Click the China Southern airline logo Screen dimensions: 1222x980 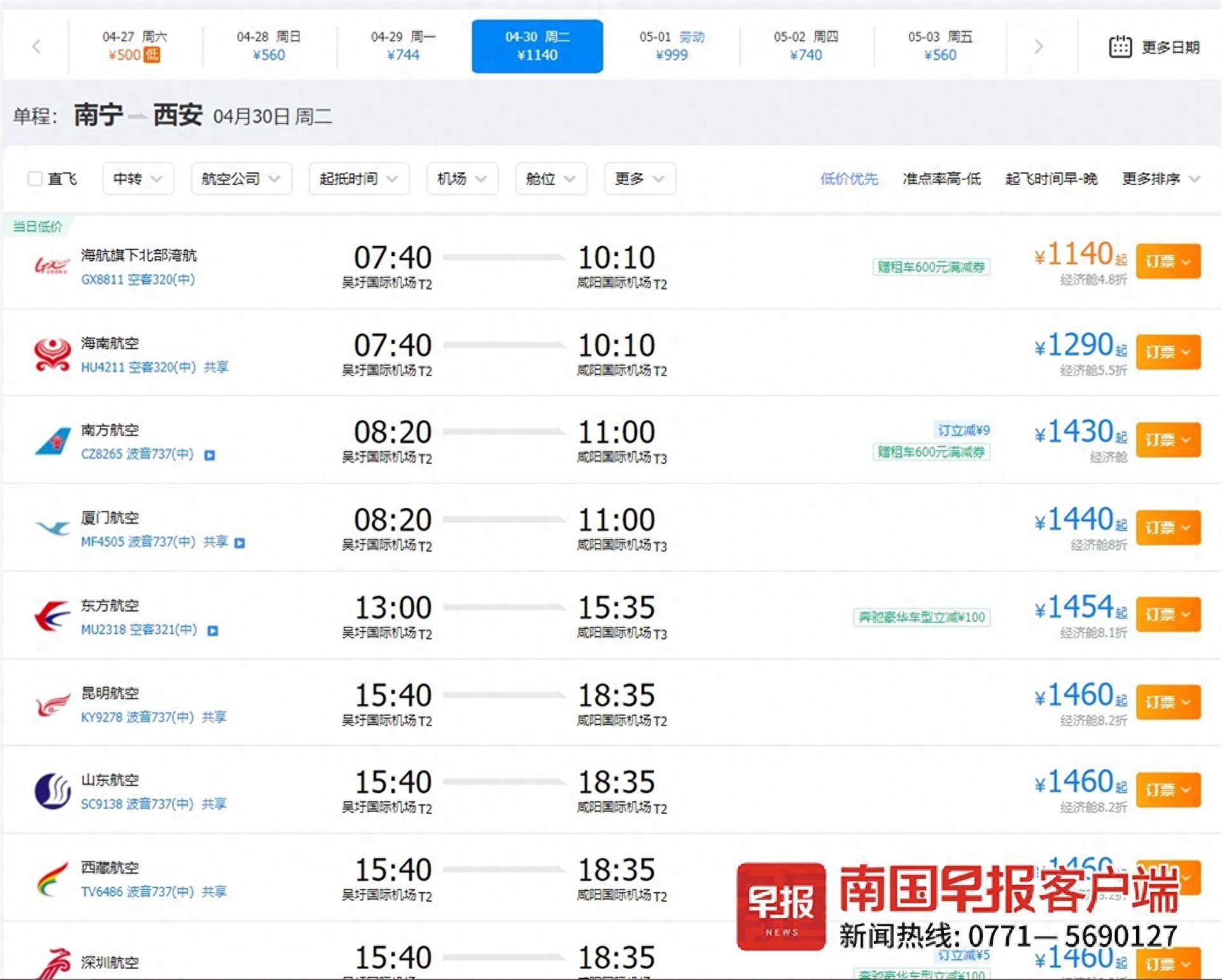click(53, 441)
